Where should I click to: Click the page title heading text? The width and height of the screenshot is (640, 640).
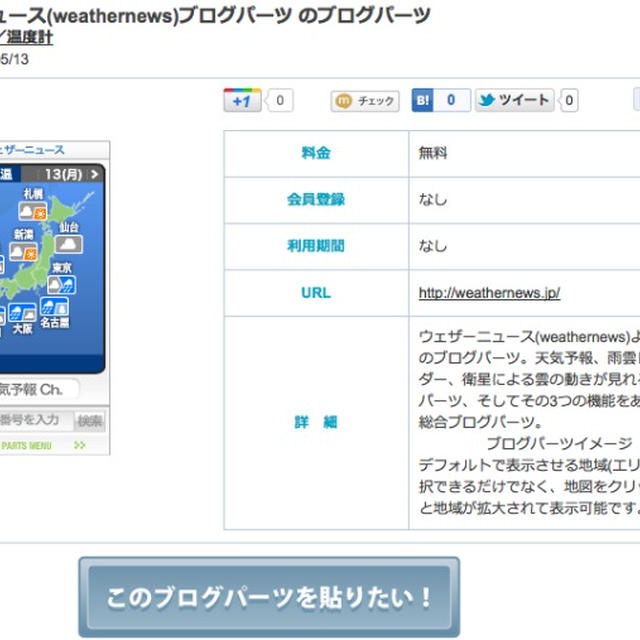(215, 16)
